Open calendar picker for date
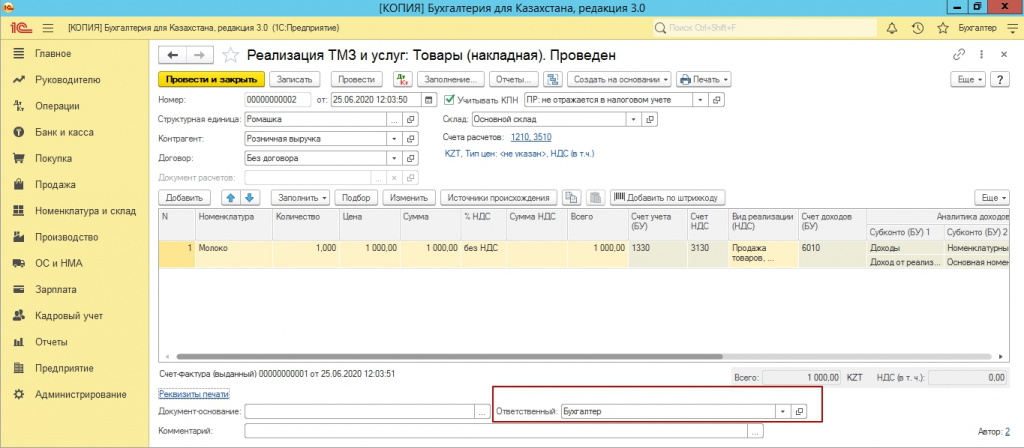1024x448 pixels. coord(428,100)
